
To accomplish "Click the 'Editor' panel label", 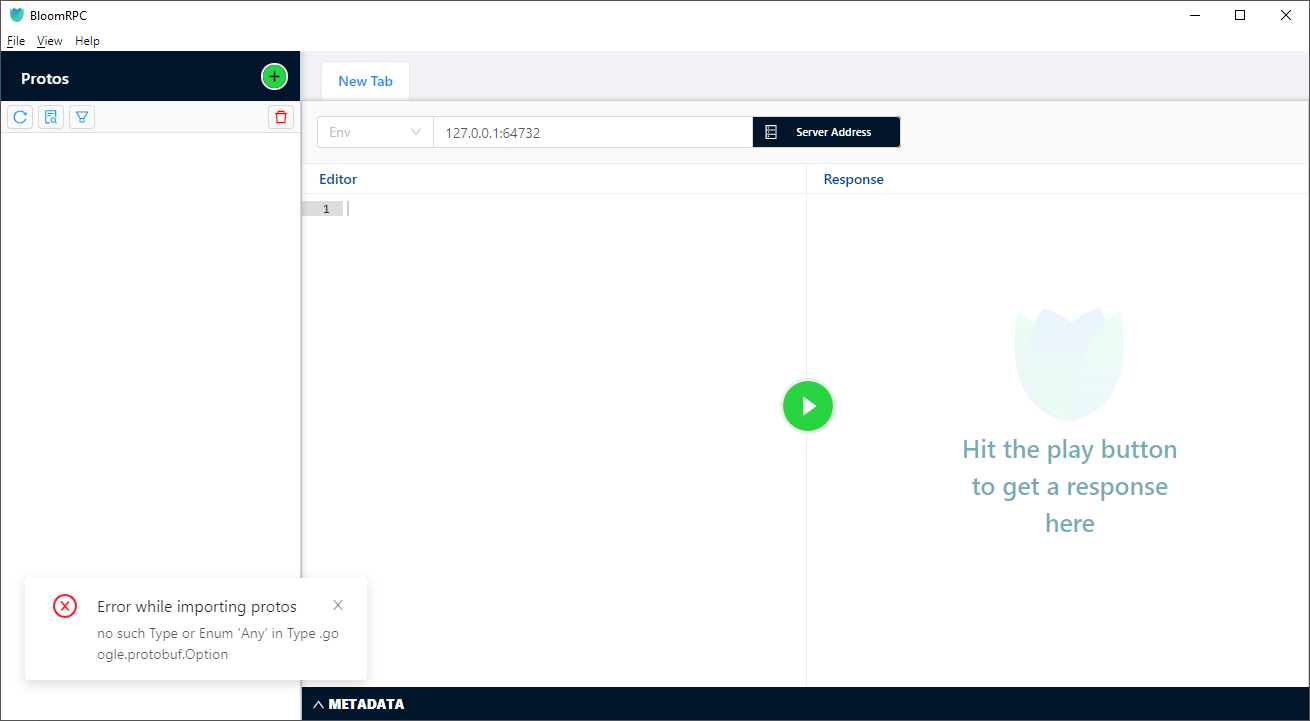I will [x=338, y=179].
